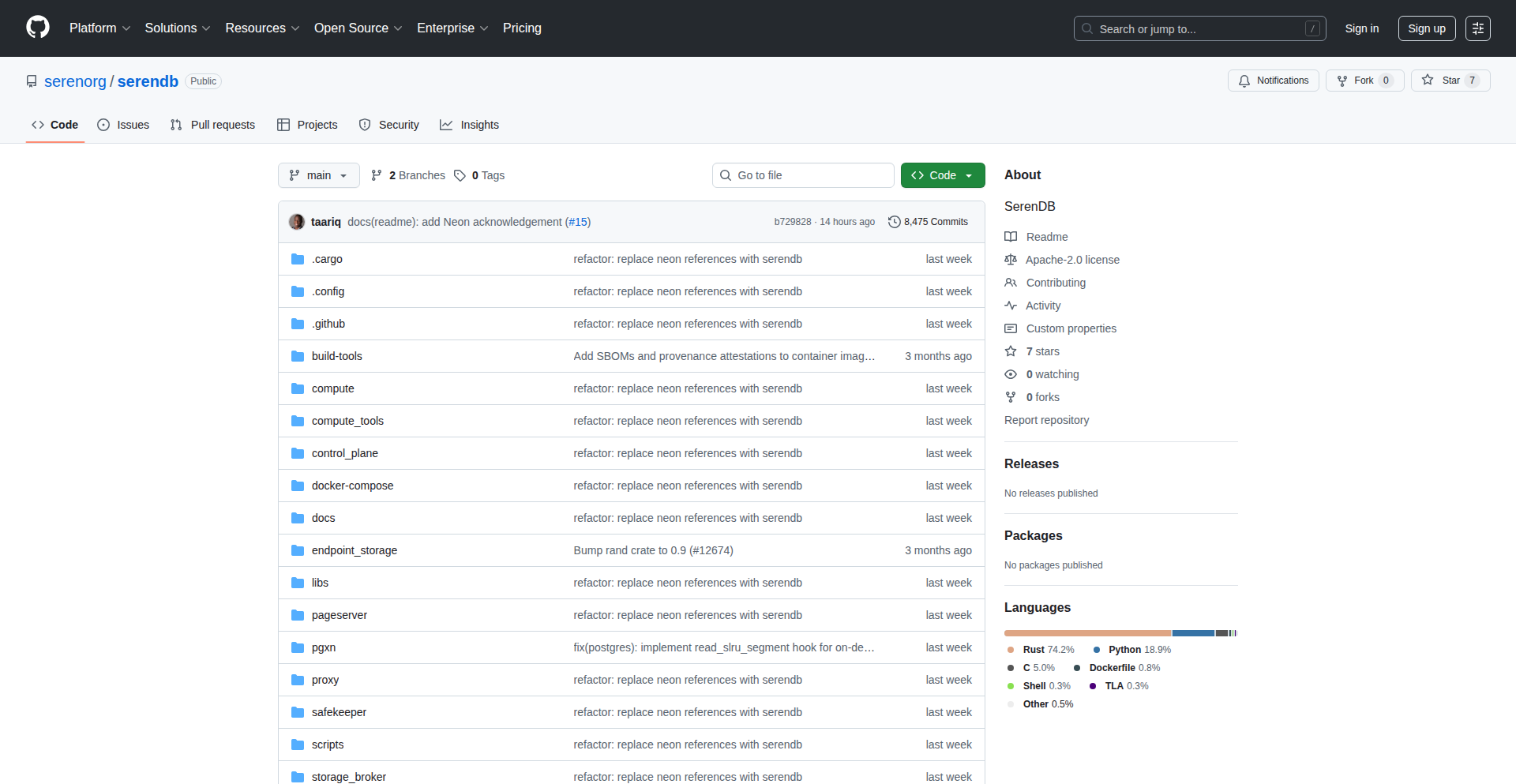Screen dimensions: 1516x784
Task: Open the .github folder icon
Action: (x=298, y=324)
